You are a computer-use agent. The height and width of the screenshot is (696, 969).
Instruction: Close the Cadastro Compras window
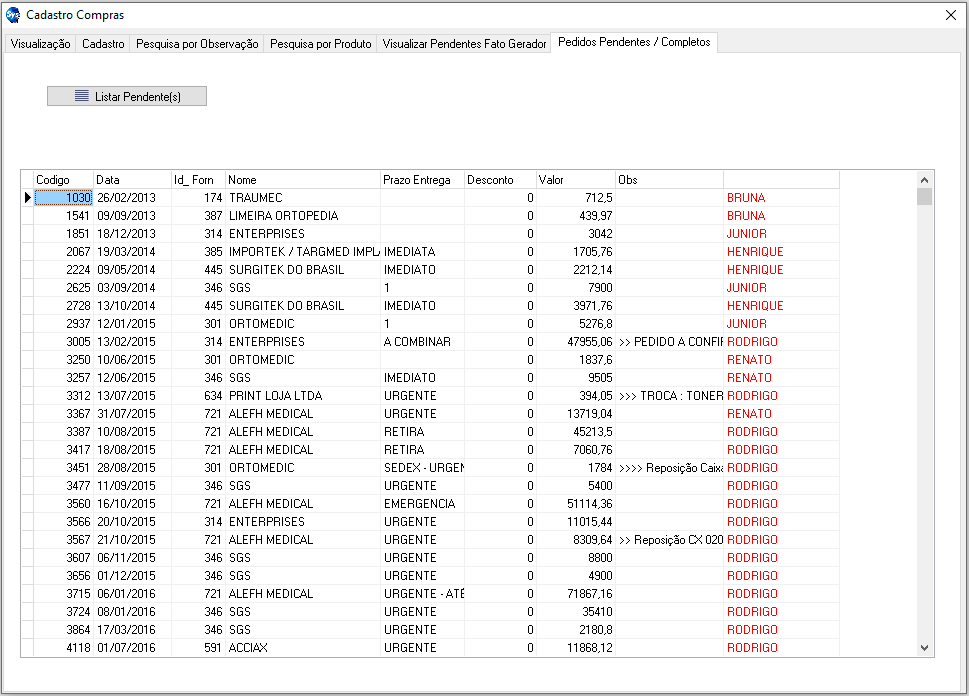[x=950, y=15]
